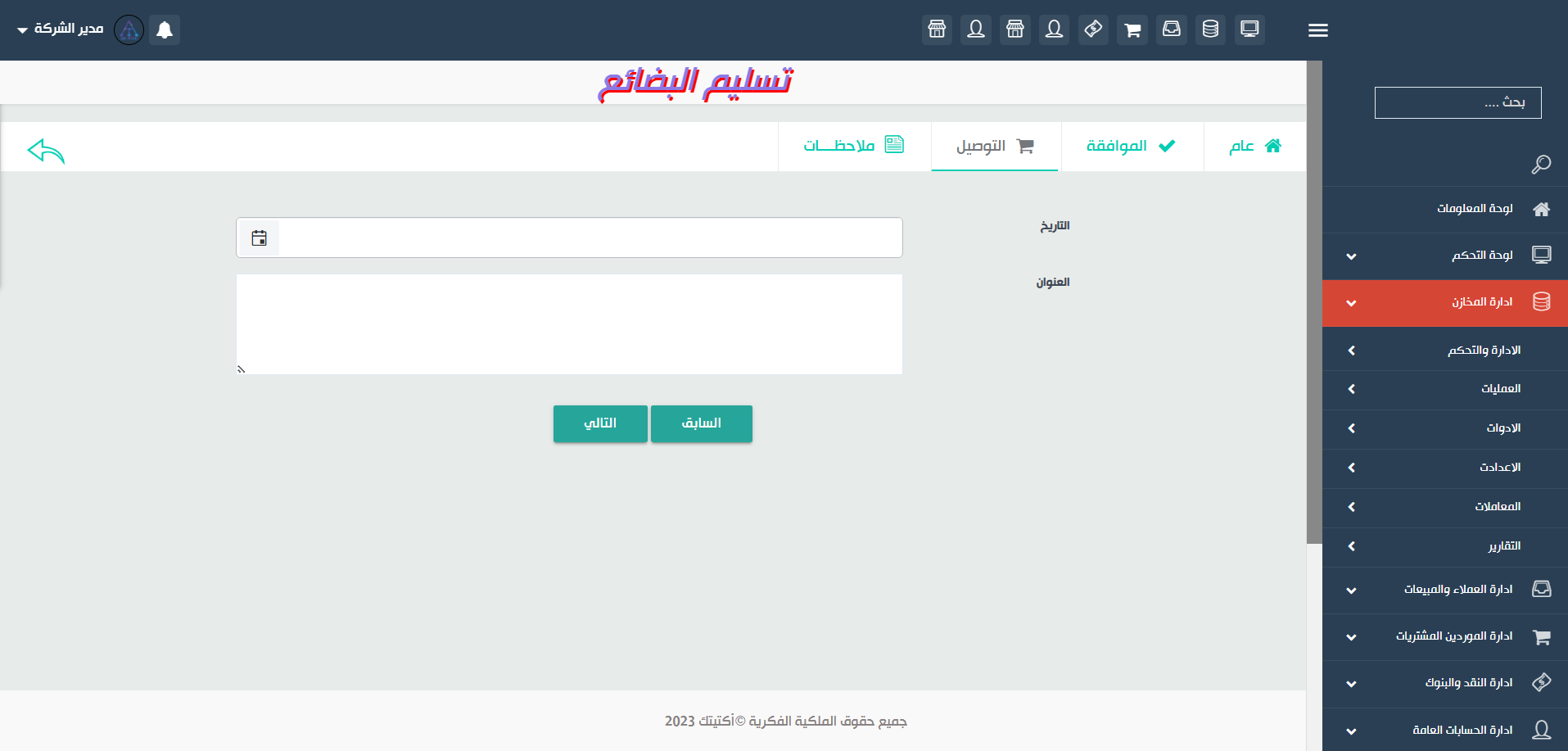Click the company logo avatar icon
The width and height of the screenshot is (1568, 751).
129,30
